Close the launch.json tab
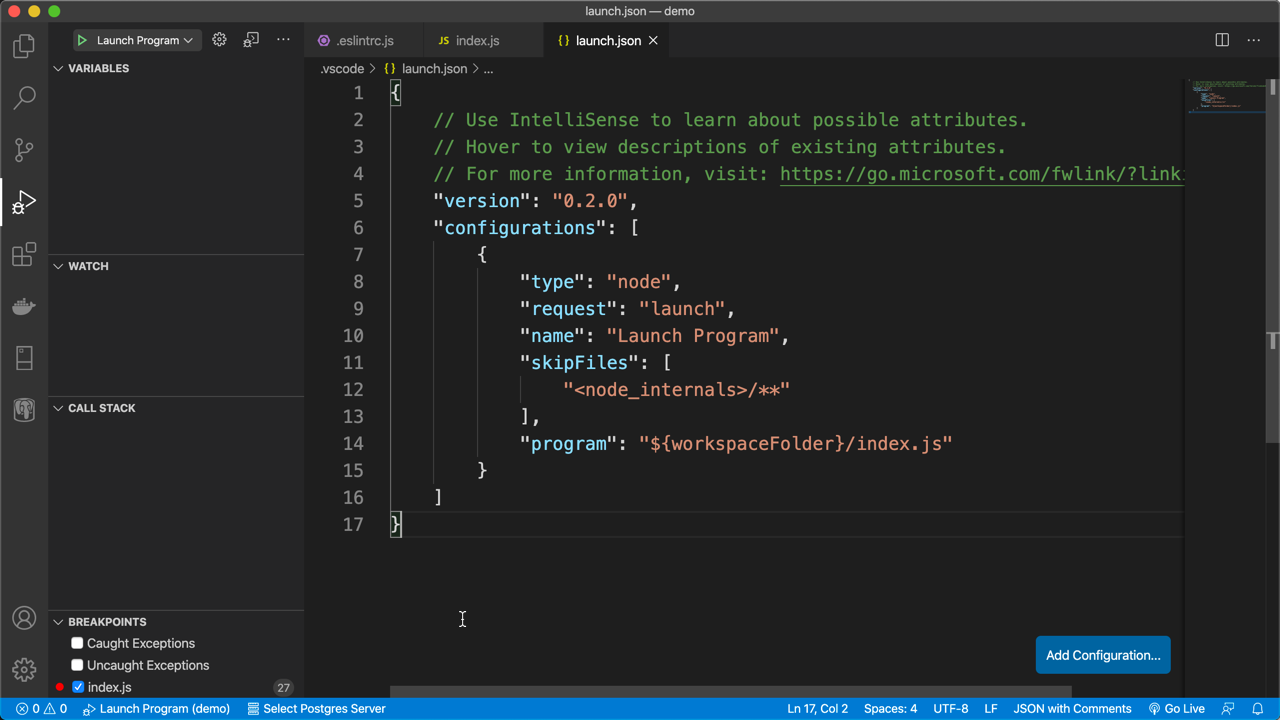The width and height of the screenshot is (1280, 720). (x=653, y=40)
